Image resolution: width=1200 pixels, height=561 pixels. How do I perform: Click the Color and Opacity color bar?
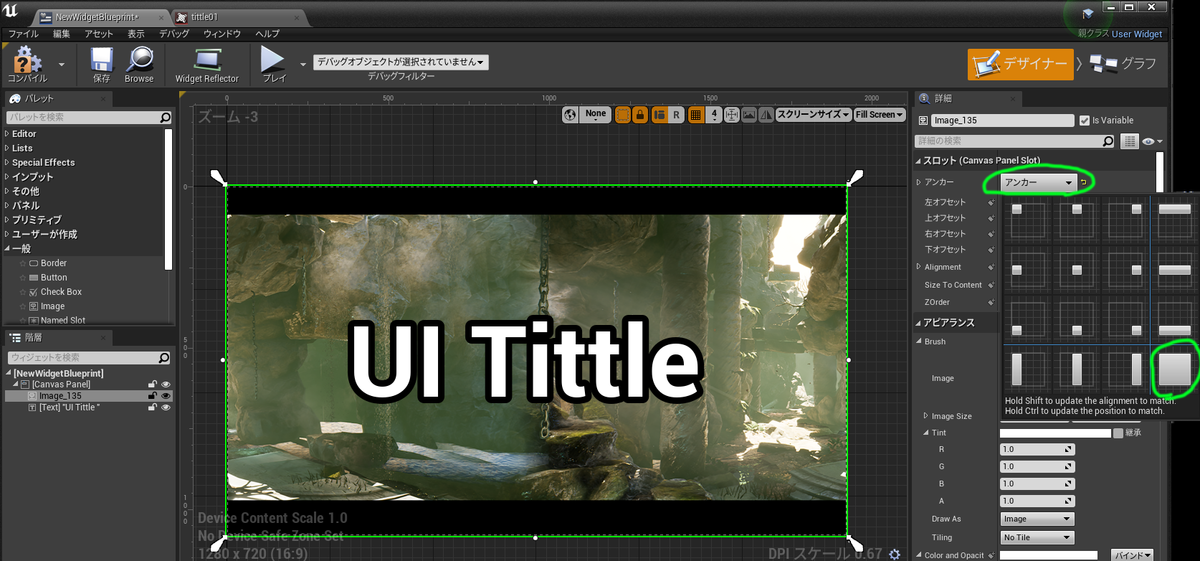pos(1049,555)
